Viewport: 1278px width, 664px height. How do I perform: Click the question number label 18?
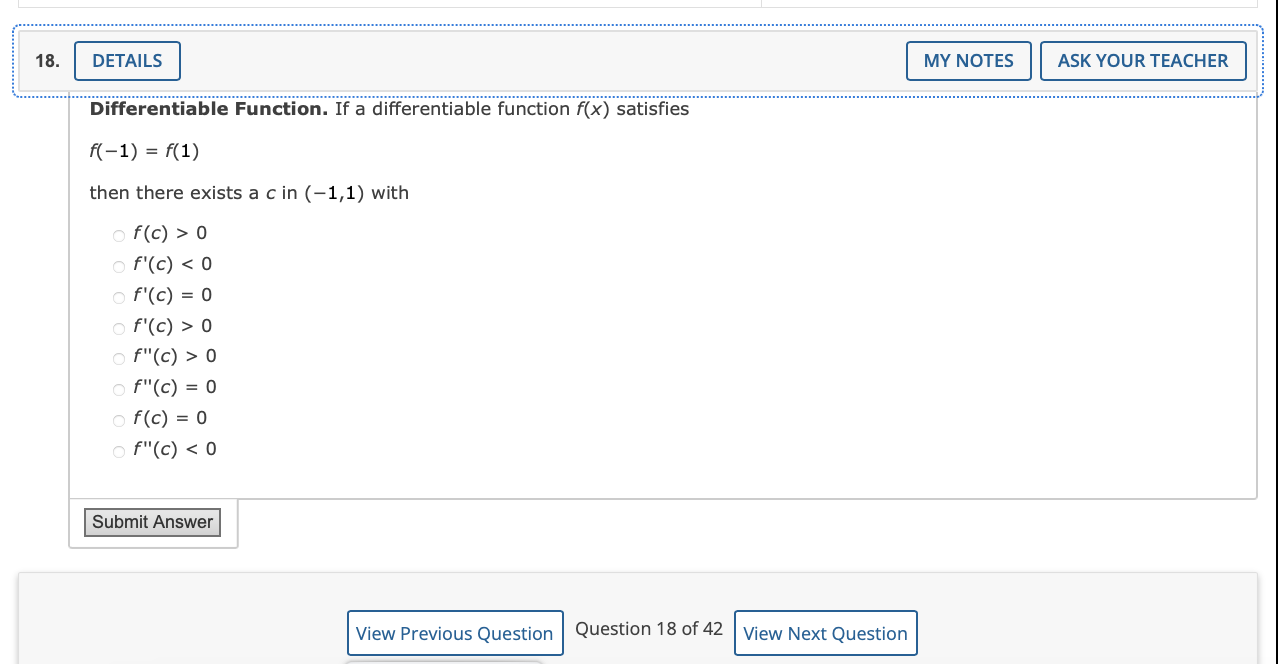pos(45,60)
